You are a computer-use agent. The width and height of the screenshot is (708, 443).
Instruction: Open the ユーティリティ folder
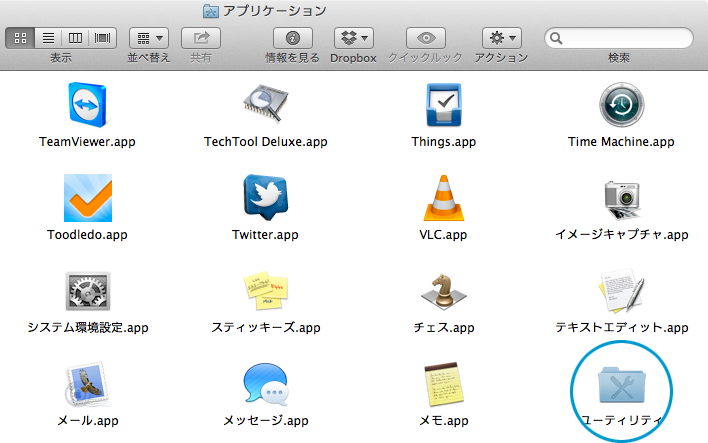click(621, 385)
